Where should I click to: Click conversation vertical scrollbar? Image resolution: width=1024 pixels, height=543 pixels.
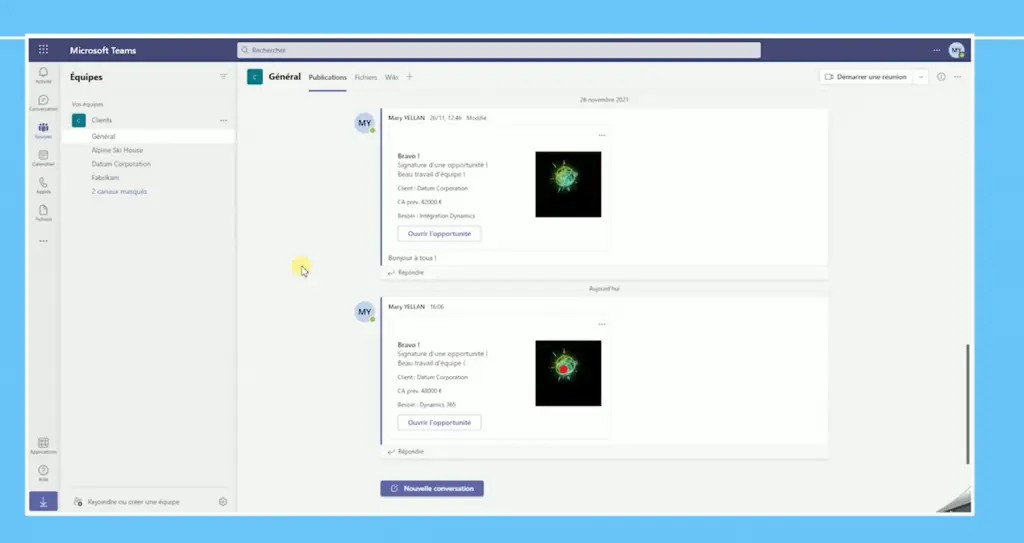tap(968, 404)
